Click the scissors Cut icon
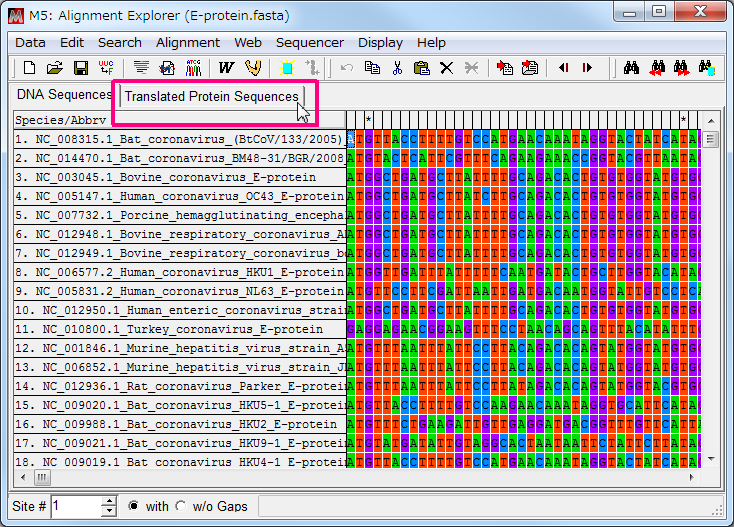This screenshot has height=527, width=734. point(397,68)
